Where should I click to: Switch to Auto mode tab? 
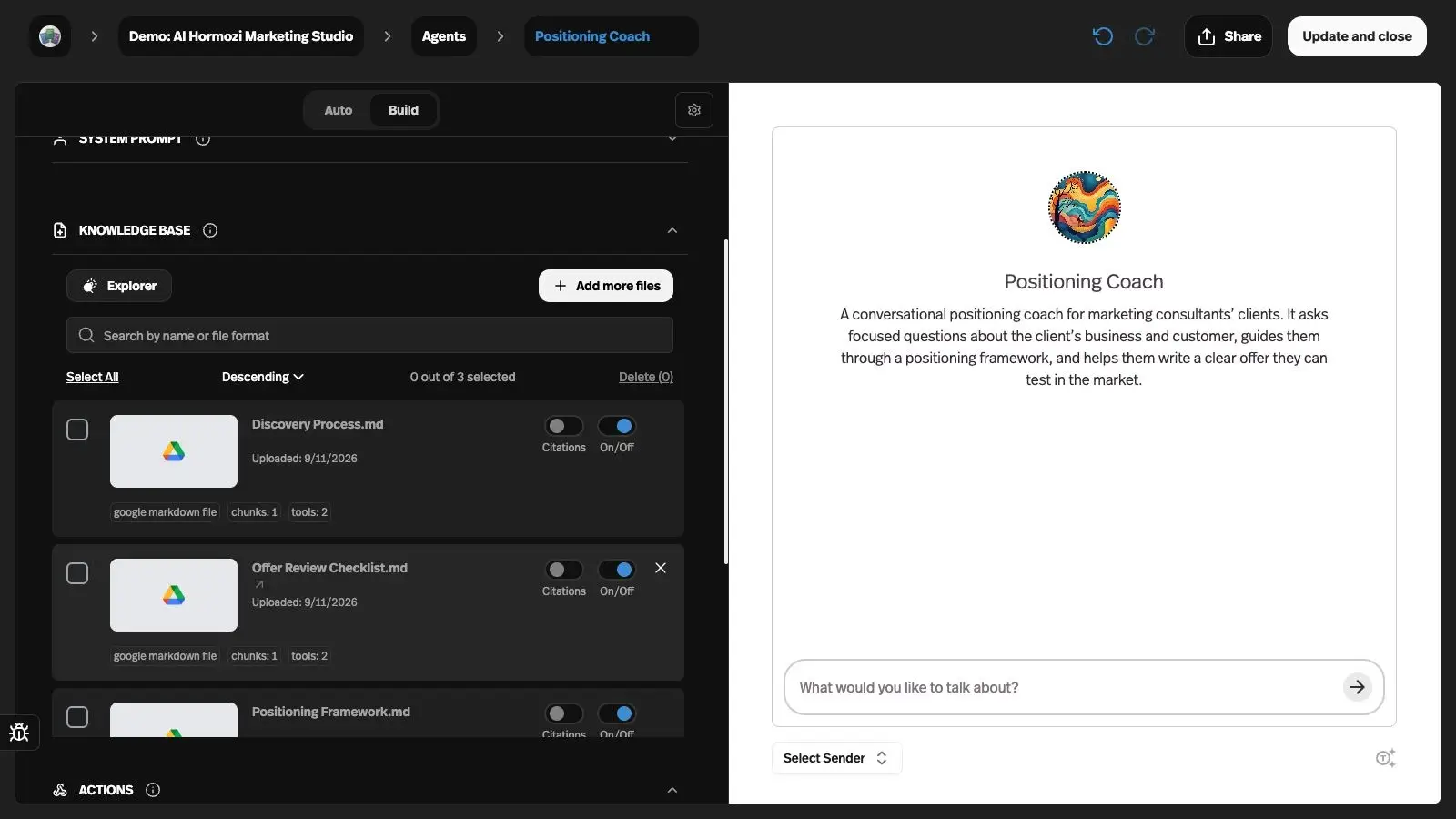coord(338,110)
